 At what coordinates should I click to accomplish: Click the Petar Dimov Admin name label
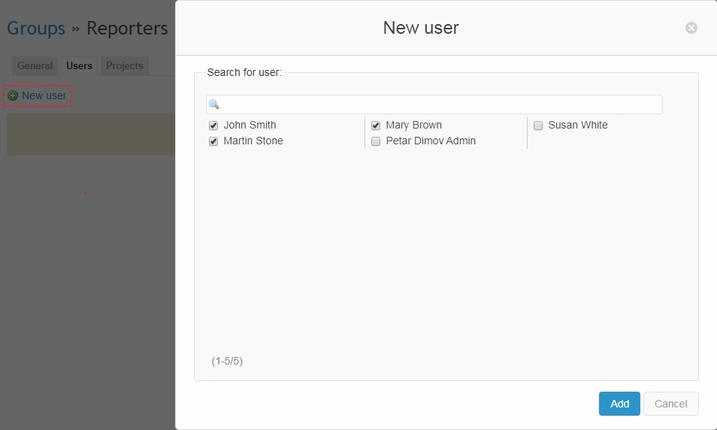point(430,142)
